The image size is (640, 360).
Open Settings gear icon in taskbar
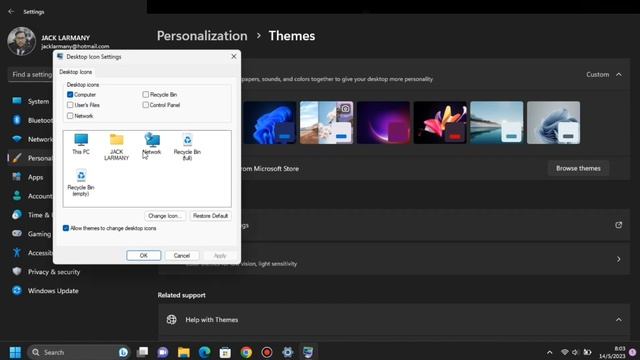(287, 352)
